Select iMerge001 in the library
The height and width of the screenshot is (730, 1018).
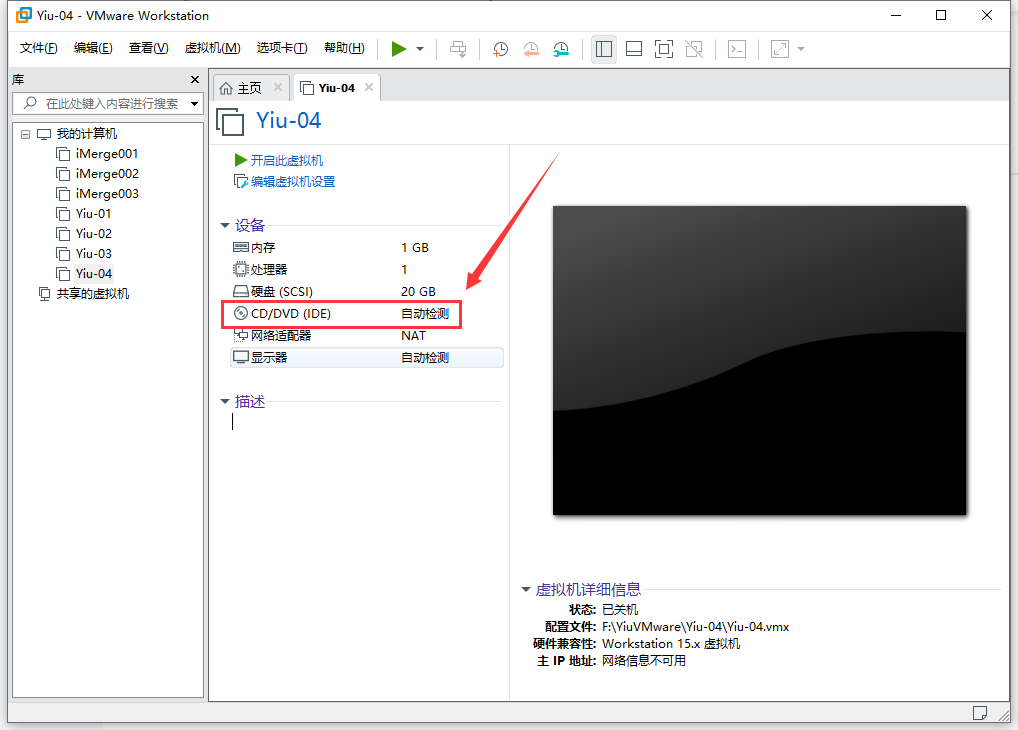(x=97, y=154)
